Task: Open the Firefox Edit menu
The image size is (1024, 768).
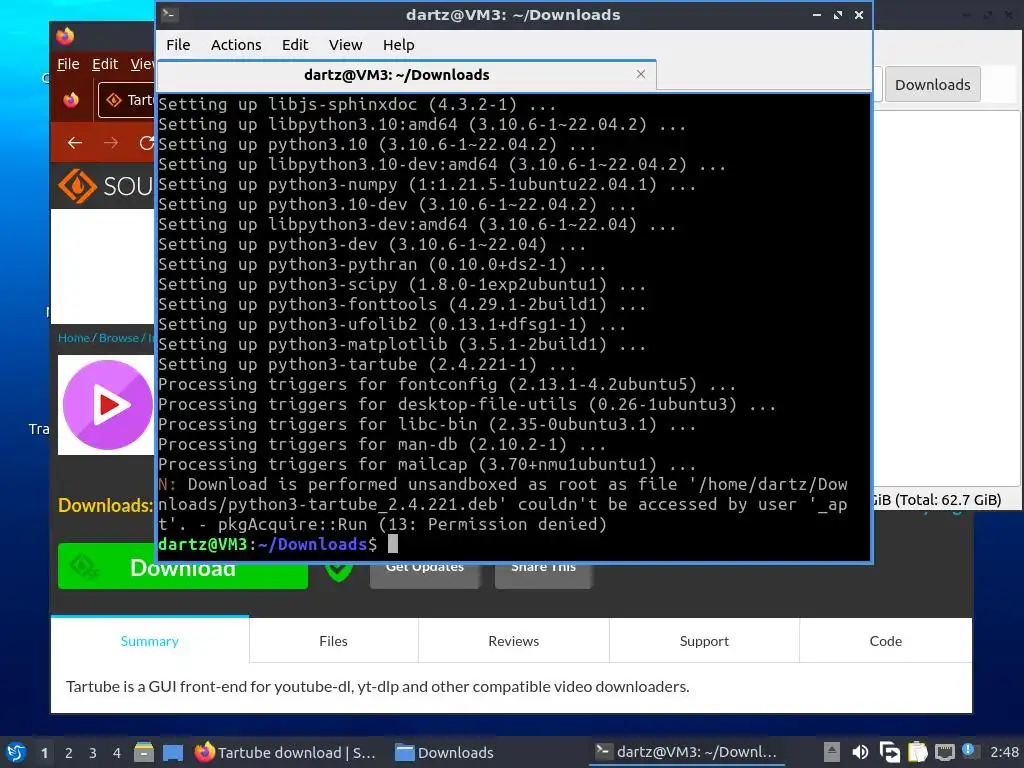Action: coord(104,64)
